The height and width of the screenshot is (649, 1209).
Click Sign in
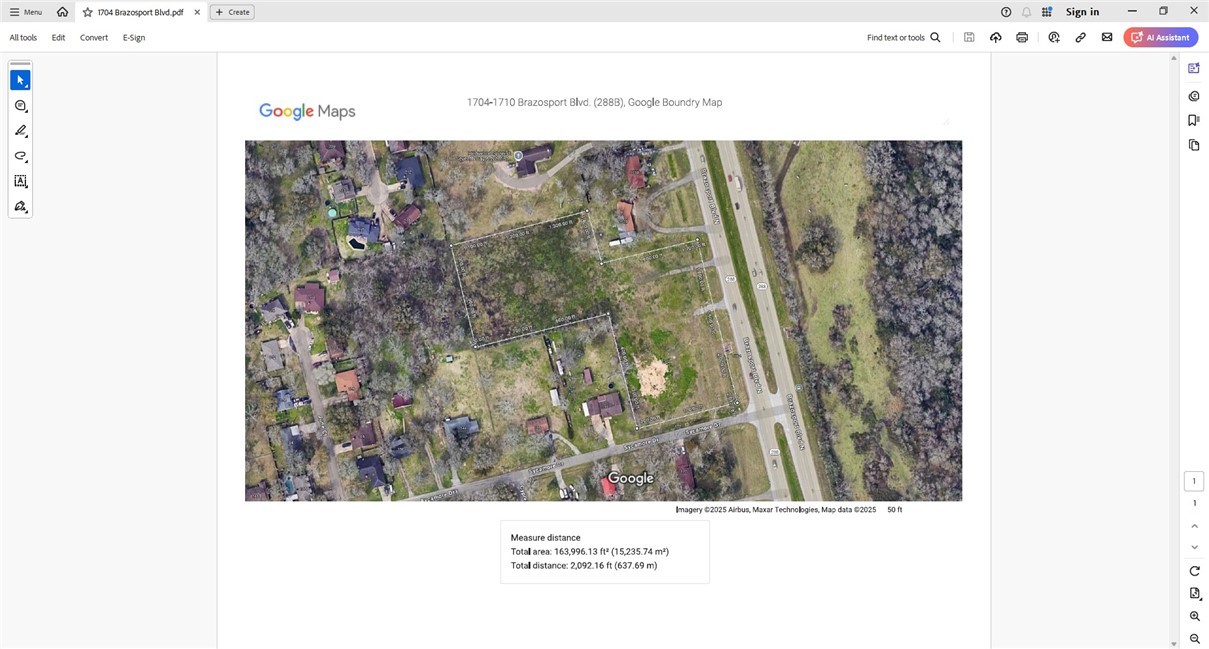click(x=1082, y=12)
